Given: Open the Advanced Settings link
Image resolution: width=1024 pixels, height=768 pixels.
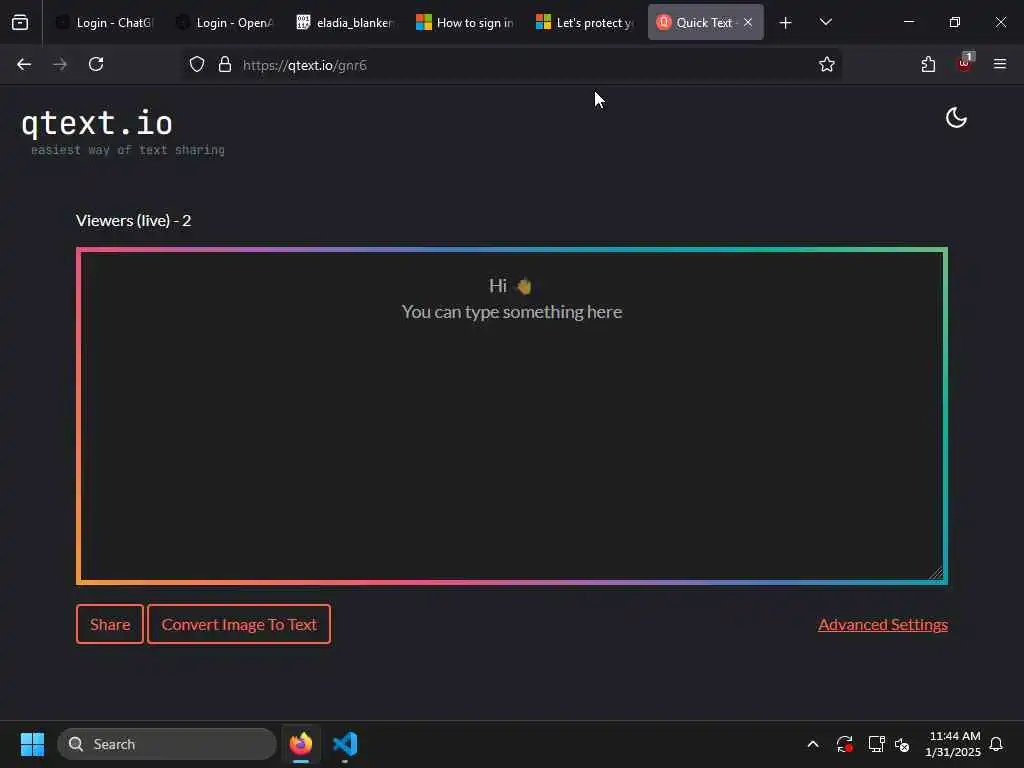Looking at the screenshot, I should (x=883, y=624).
